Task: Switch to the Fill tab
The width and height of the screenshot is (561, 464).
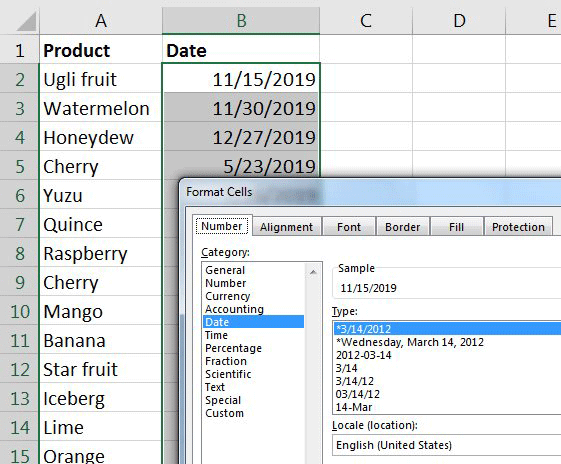Action: tap(456, 227)
